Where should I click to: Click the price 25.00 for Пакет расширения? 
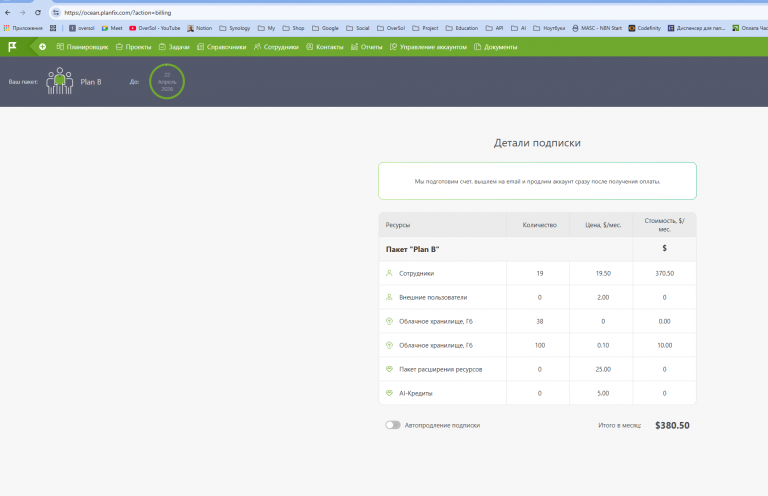[603, 369]
